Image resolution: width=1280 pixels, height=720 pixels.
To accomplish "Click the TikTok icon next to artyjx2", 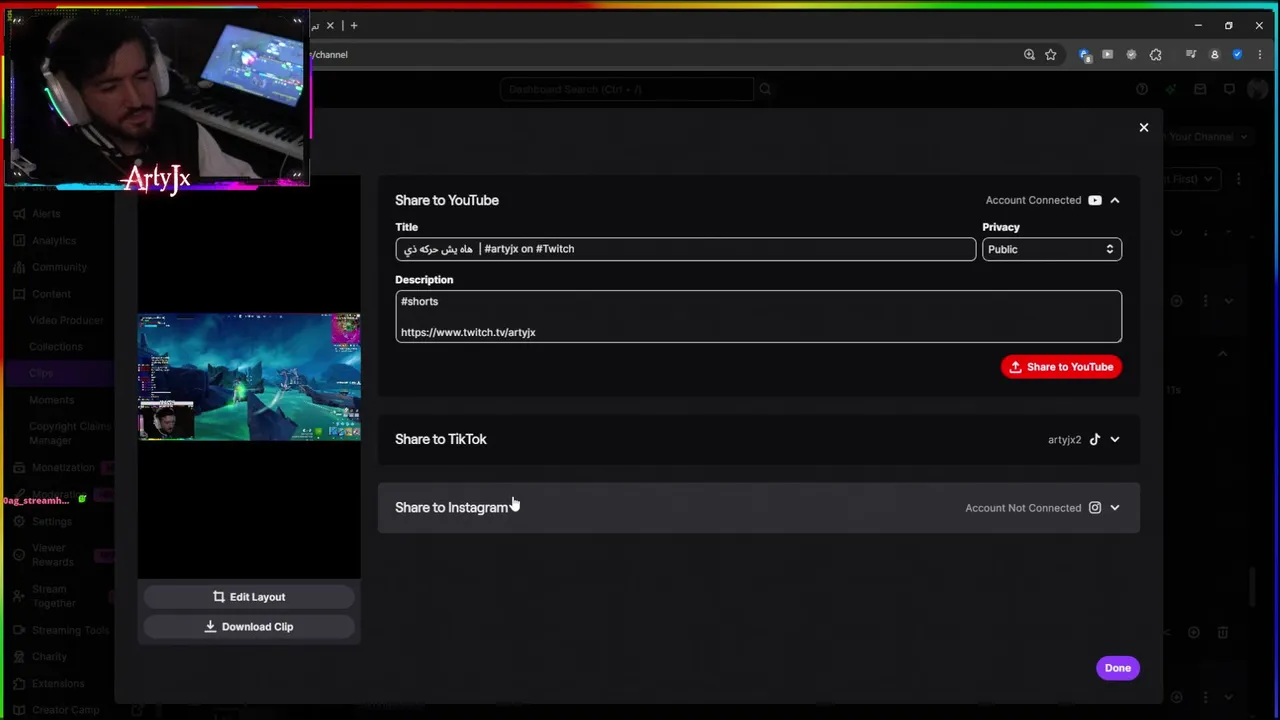I will 1095,439.
